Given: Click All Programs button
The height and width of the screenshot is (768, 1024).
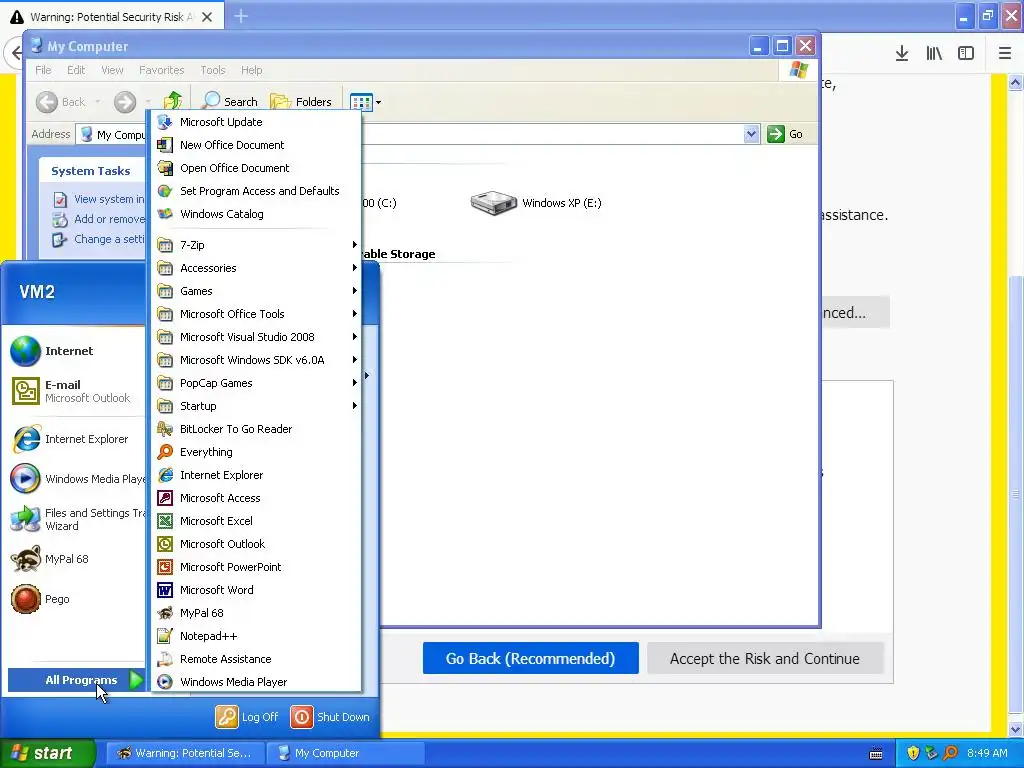Looking at the screenshot, I should point(76,680).
